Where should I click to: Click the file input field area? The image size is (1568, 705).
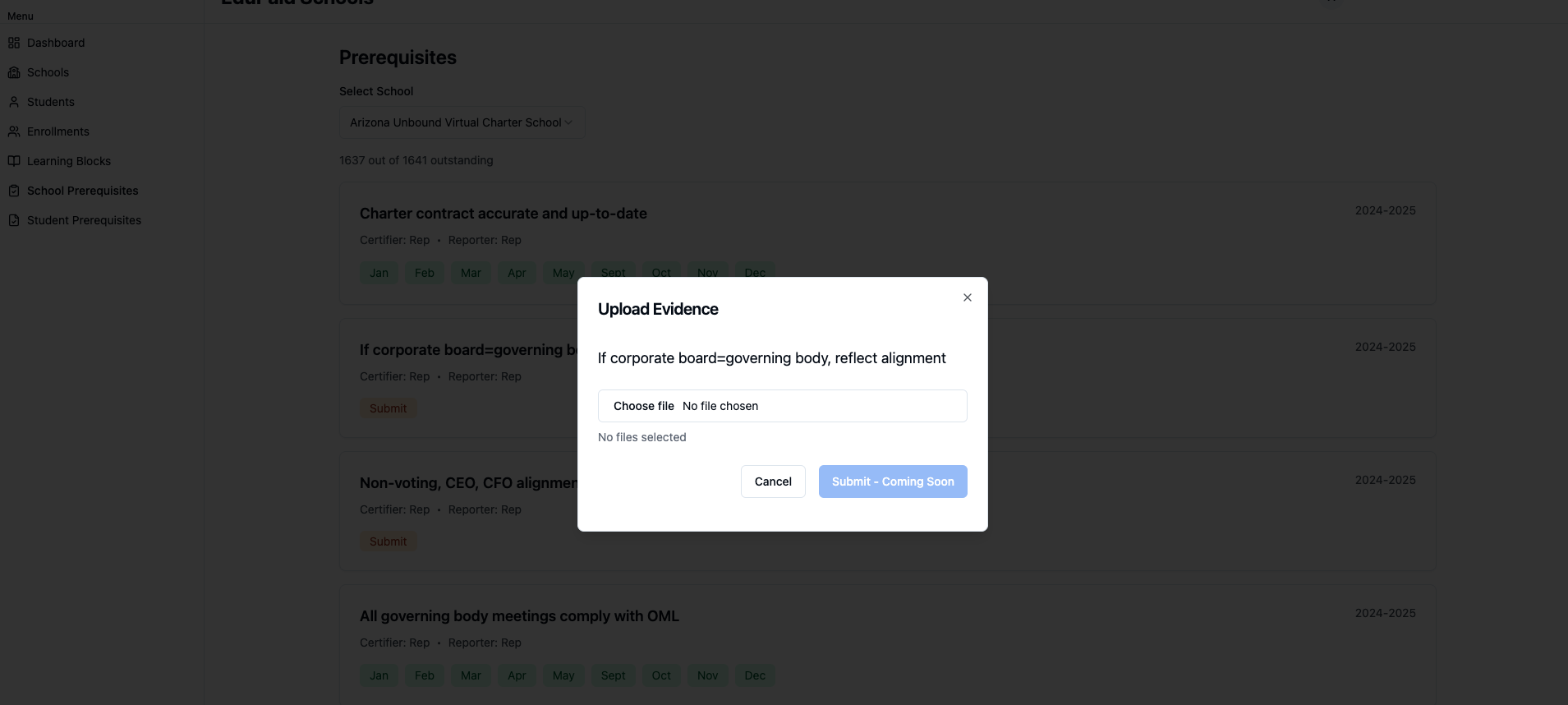(x=782, y=406)
